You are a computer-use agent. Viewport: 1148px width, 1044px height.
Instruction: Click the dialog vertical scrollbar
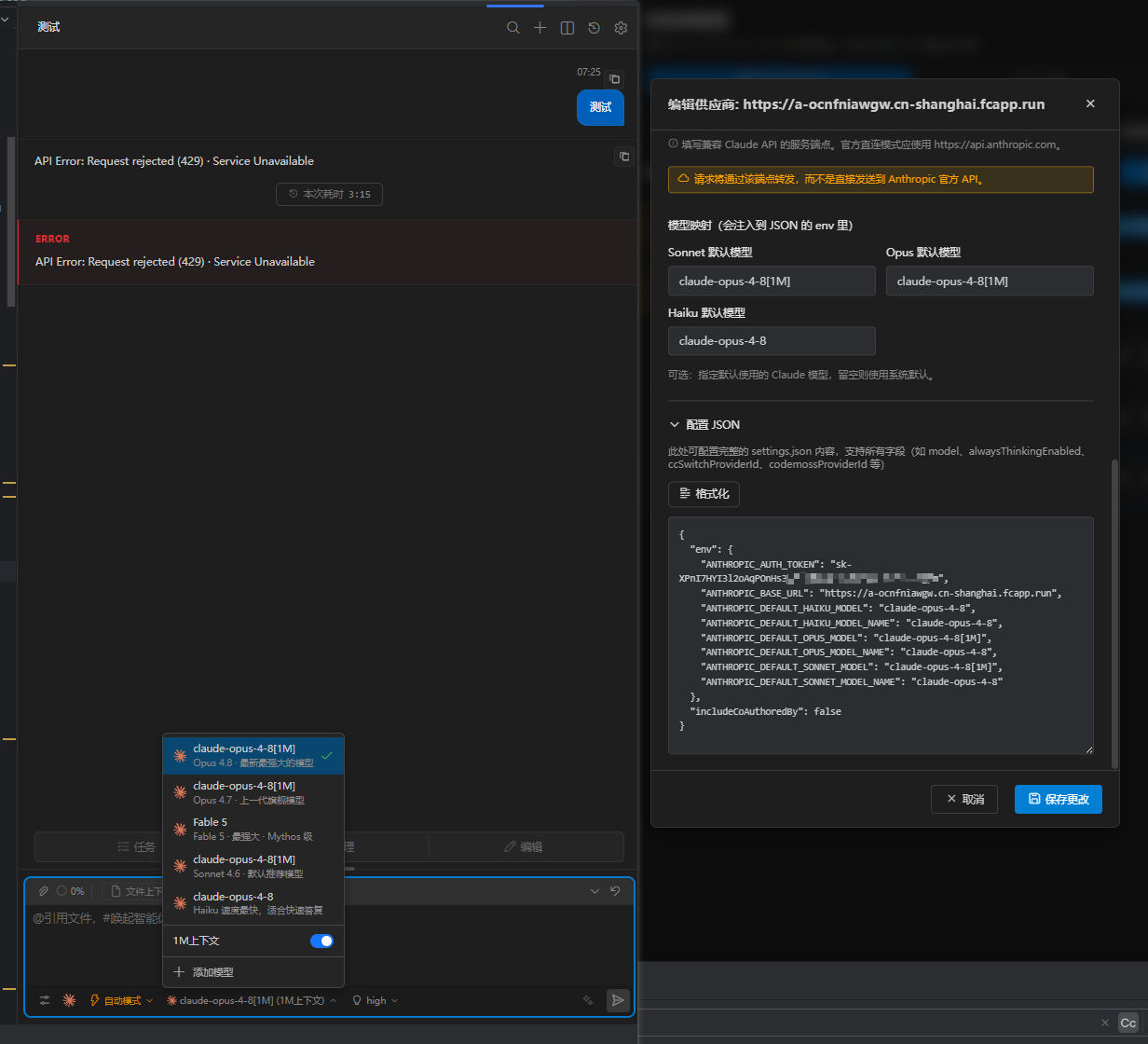[x=1114, y=613]
